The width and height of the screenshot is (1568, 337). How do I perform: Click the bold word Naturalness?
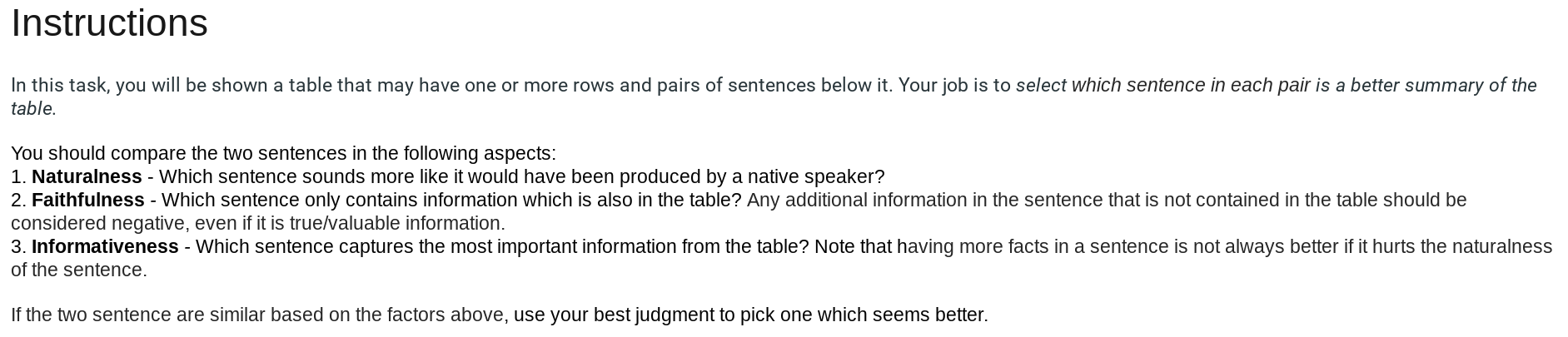click(x=87, y=177)
